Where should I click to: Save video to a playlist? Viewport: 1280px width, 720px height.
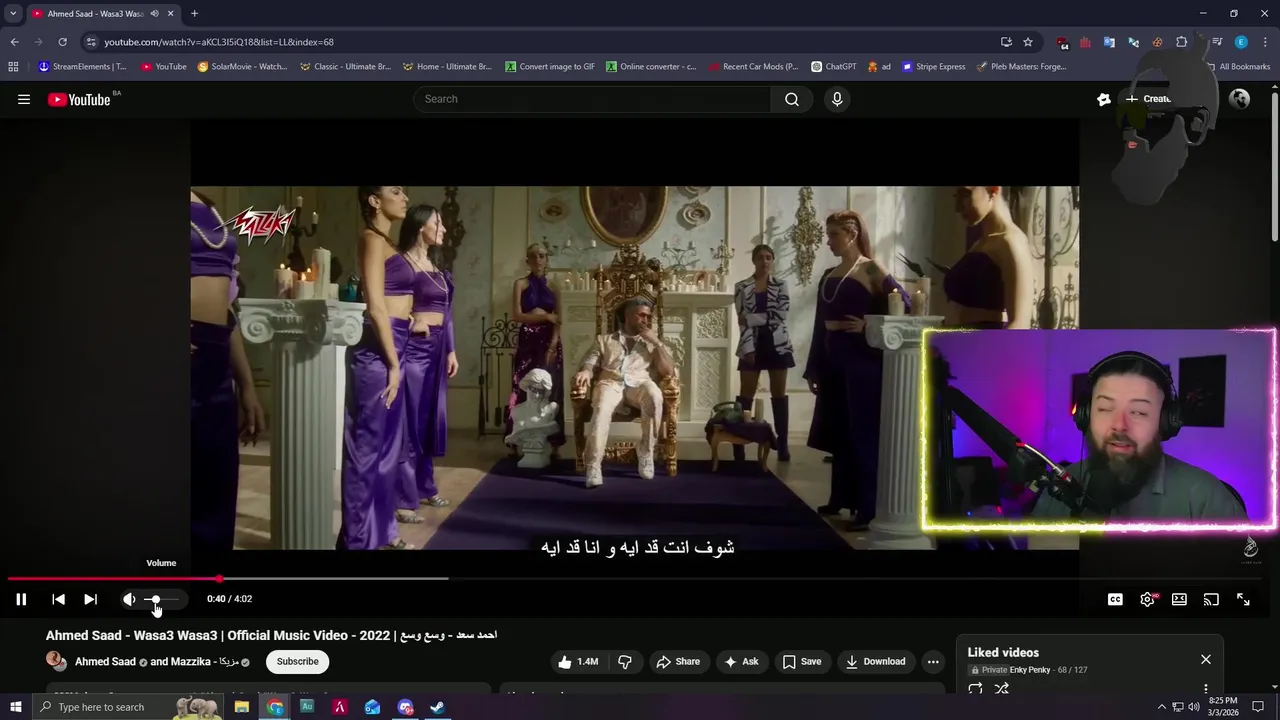(x=802, y=661)
